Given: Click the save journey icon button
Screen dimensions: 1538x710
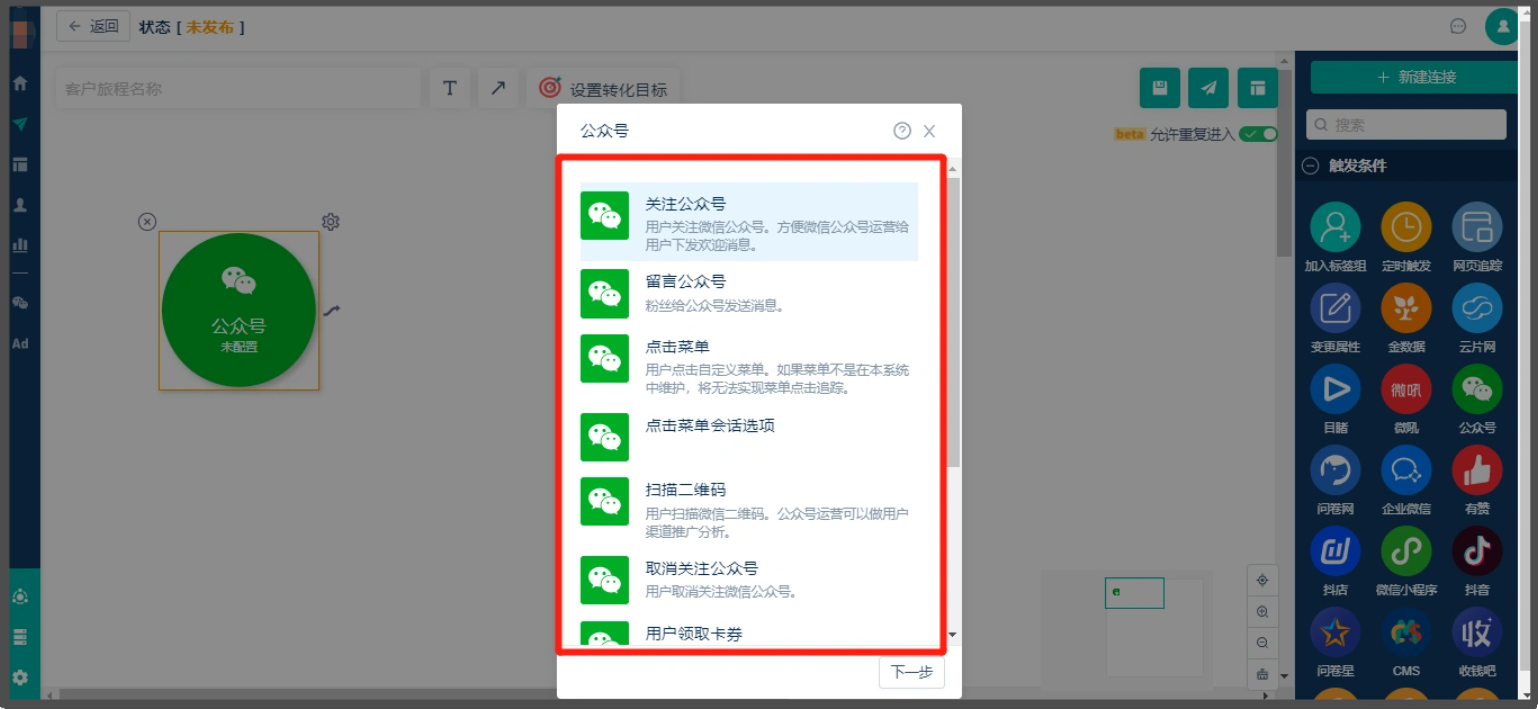Looking at the screenshot, I should coord(1160,88).
